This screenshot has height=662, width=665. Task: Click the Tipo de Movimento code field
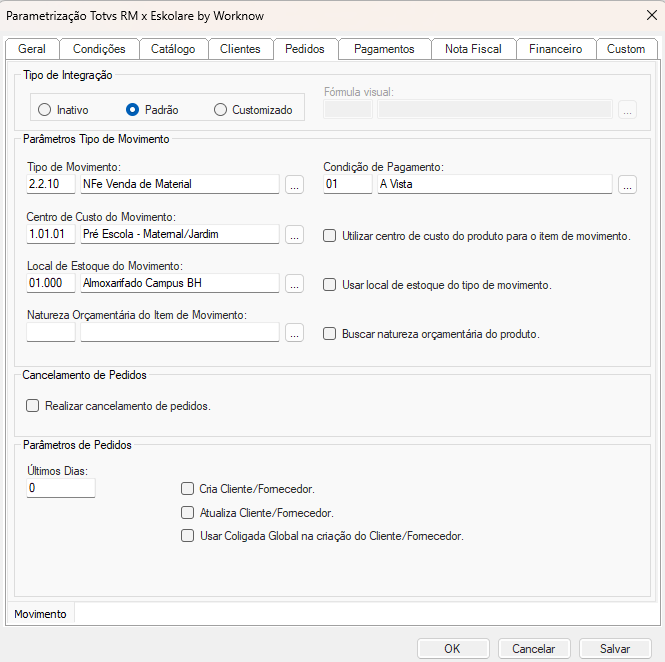point(50,184)
